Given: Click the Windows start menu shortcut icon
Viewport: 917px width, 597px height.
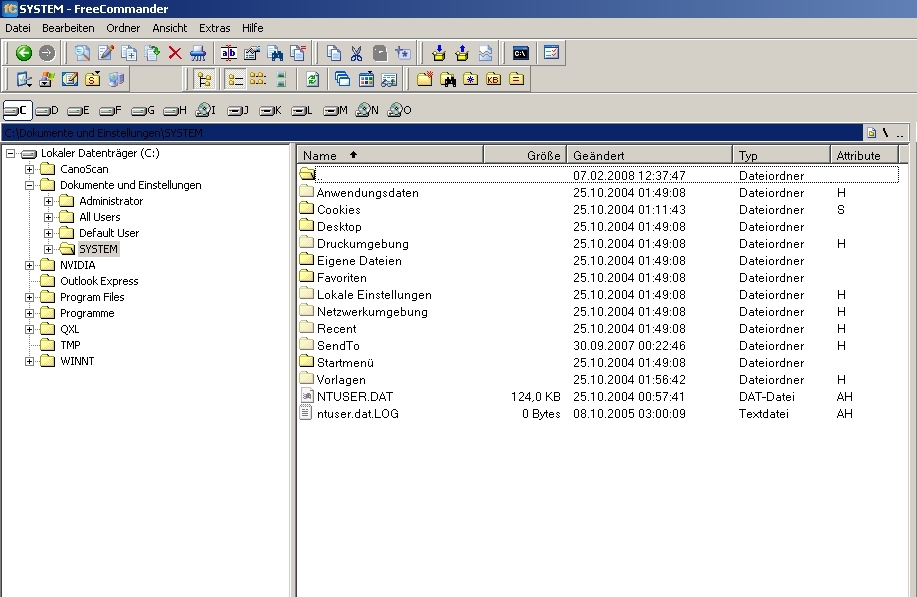Looking at the screenshot, I should pos(47,80).
